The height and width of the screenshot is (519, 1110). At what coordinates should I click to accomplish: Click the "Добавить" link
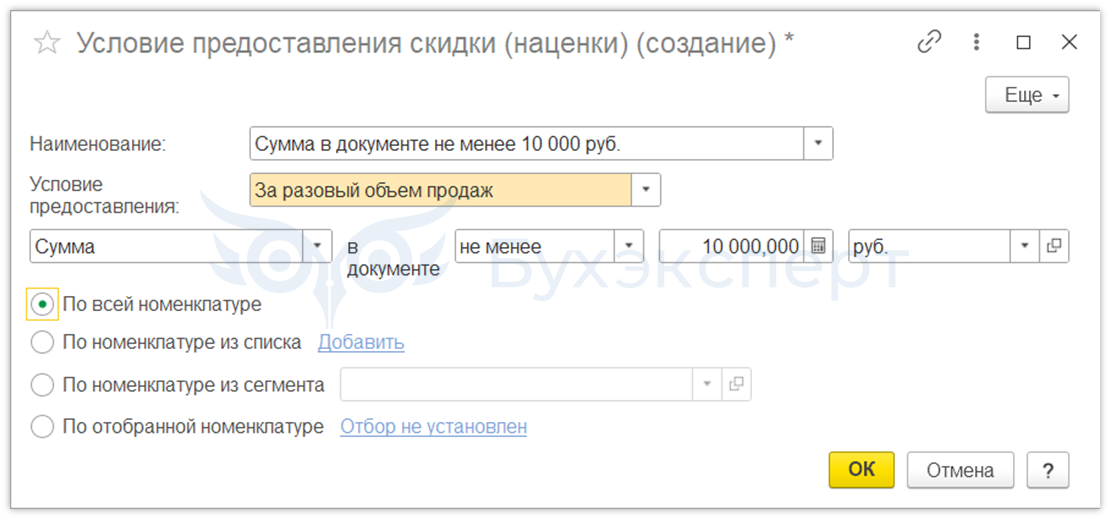[x=361, y=343]
